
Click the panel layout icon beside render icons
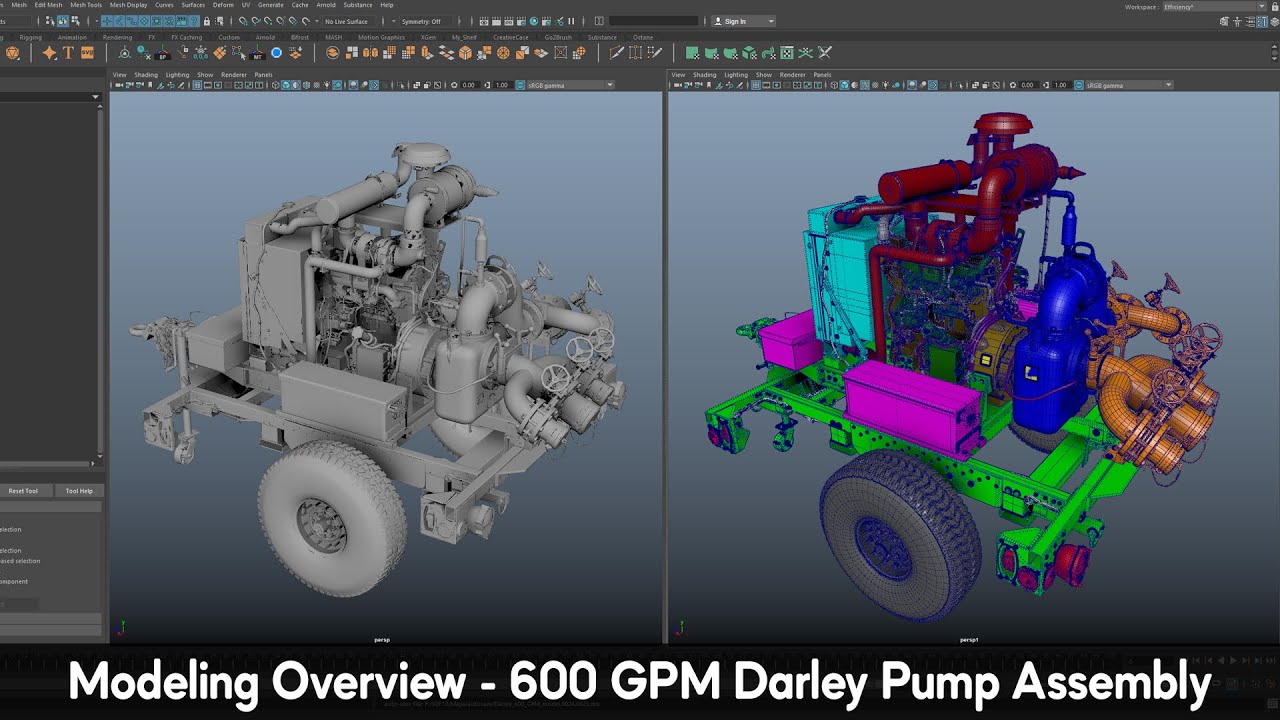pos(599,21)
